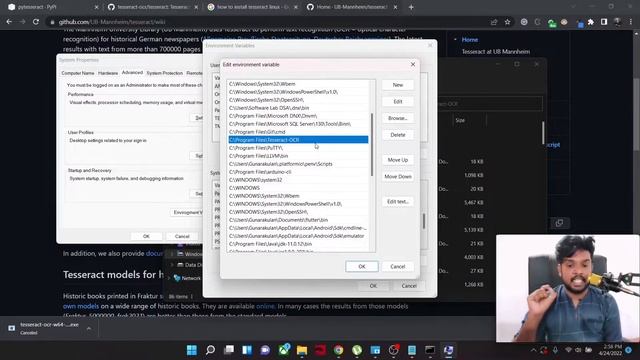Select Microsoft DNX\Dnvm\ entry
Screen dimensions: 640x360
[x=298, y=116]
